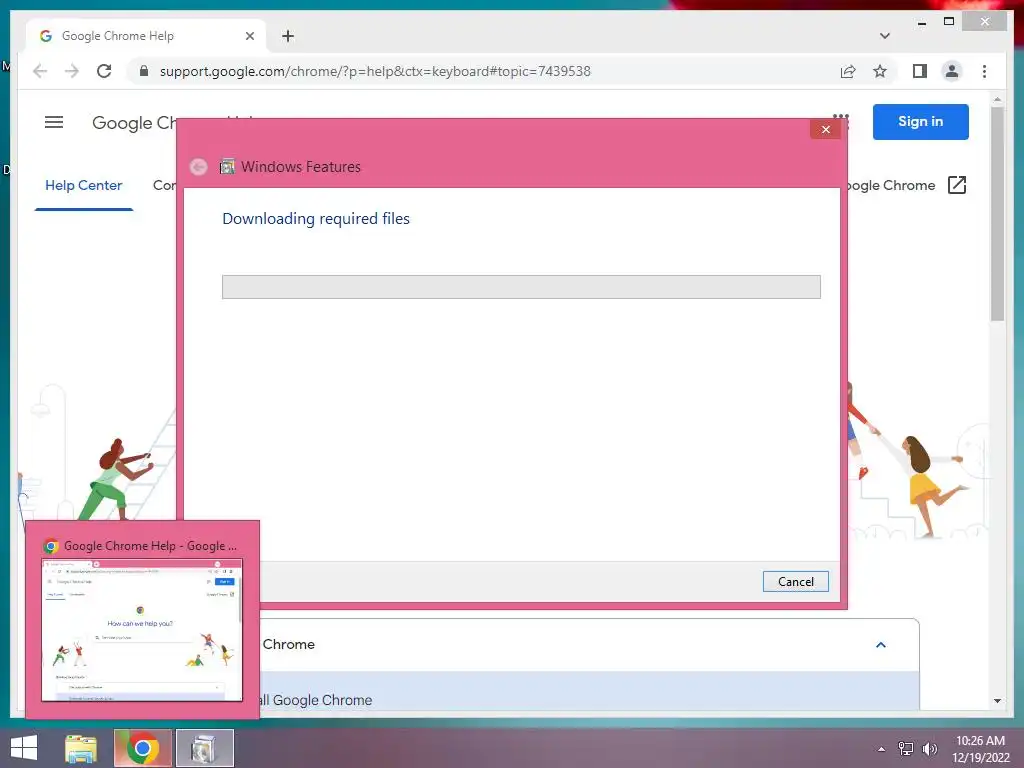Open the Google apps grid icon
This screenshot has width=1024, height=768.
tap(840, 120)
